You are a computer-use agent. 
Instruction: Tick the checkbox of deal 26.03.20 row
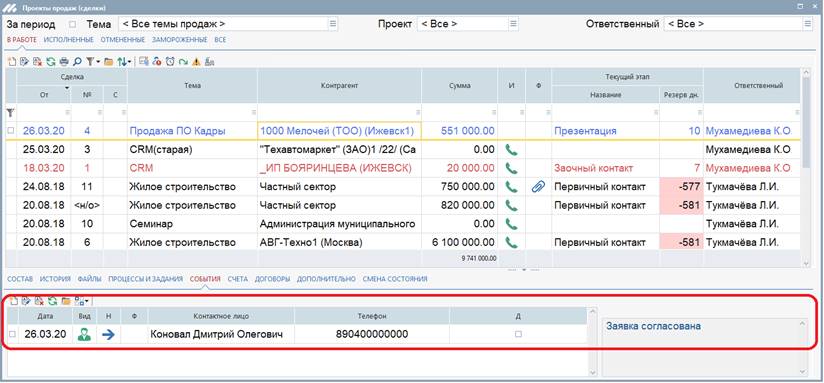pyautogui.click(x=11, y=131)
